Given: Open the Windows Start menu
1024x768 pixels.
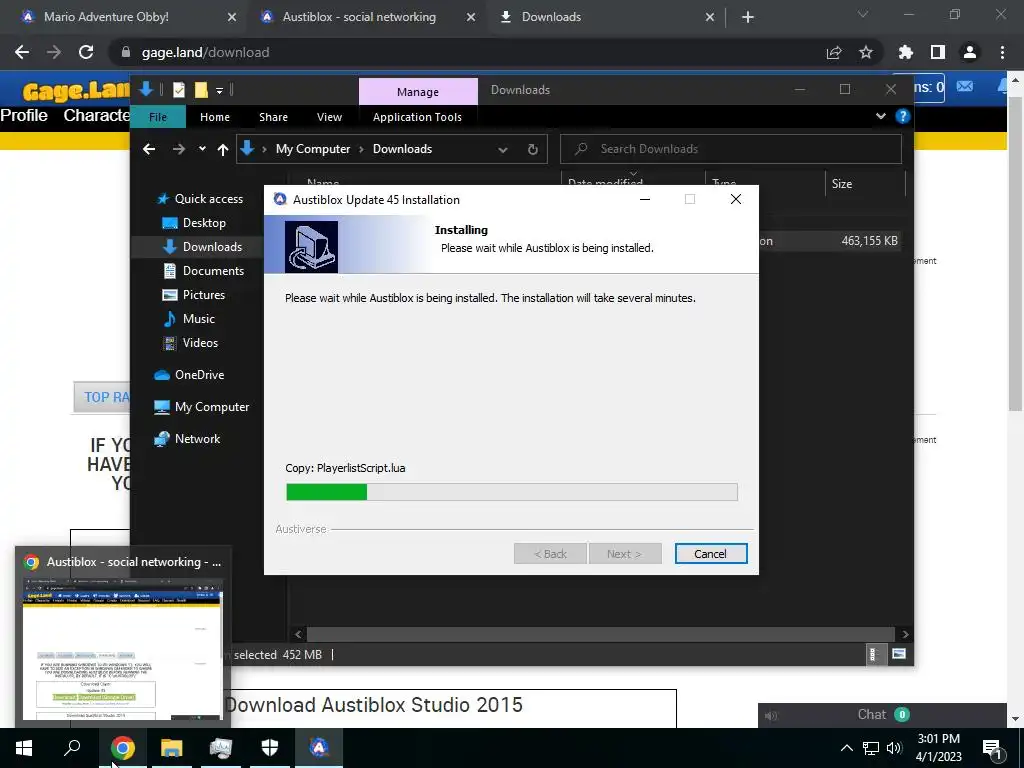Looking at the screenshot, I should 24,748.
